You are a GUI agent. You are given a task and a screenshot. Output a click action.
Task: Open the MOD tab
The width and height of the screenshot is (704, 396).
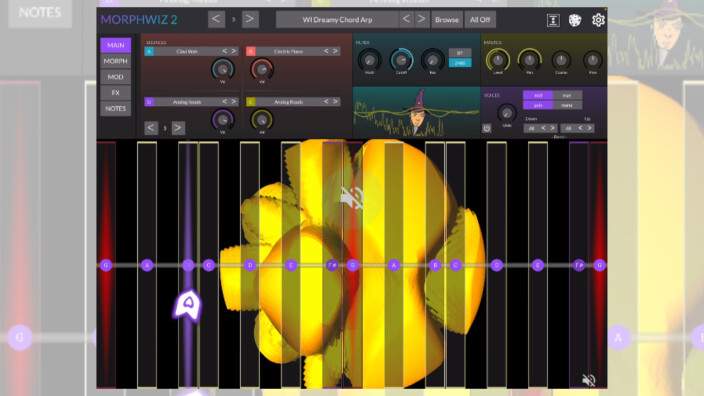(x=115, y=77)
